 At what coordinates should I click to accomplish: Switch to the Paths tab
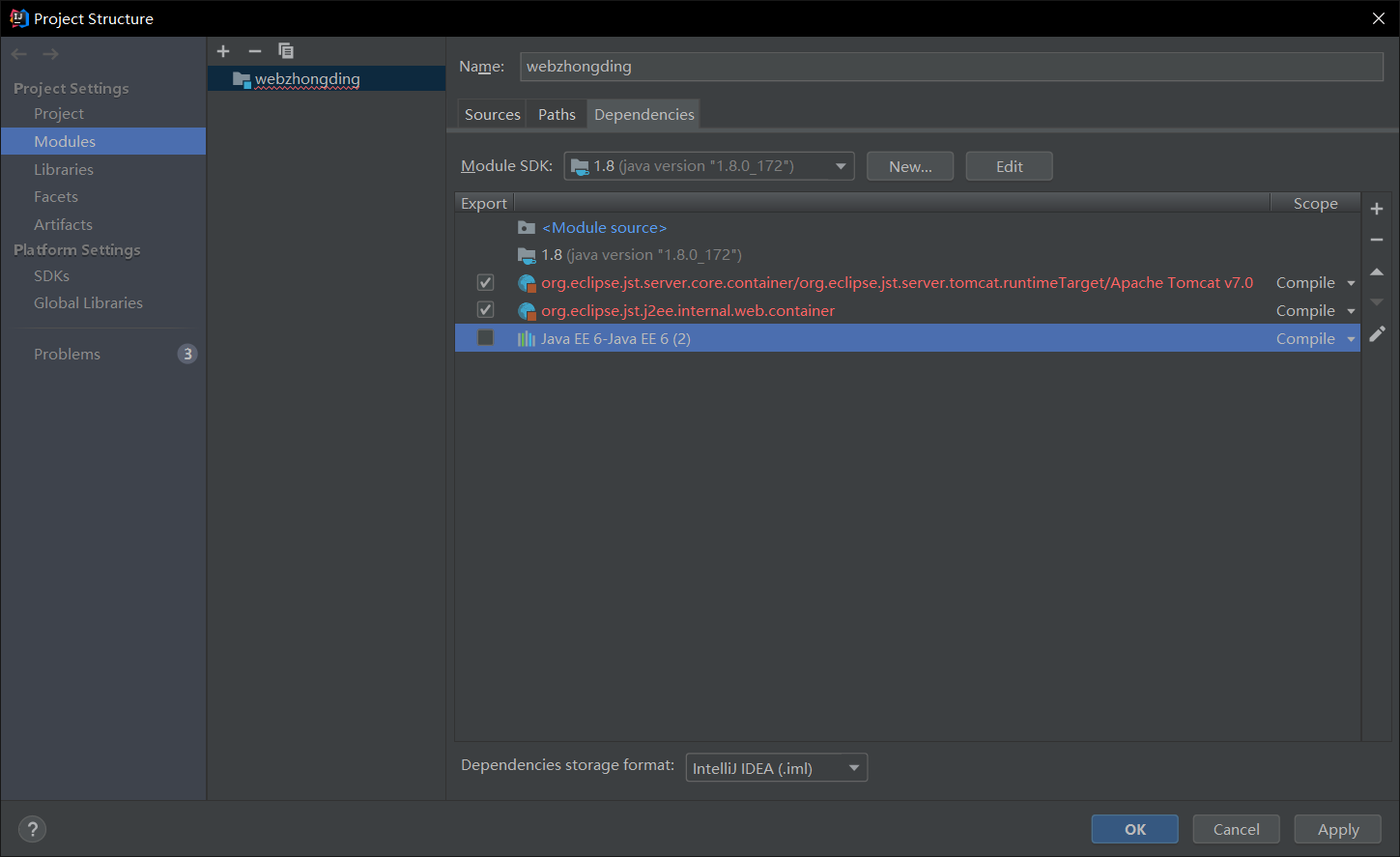[557, 114]
